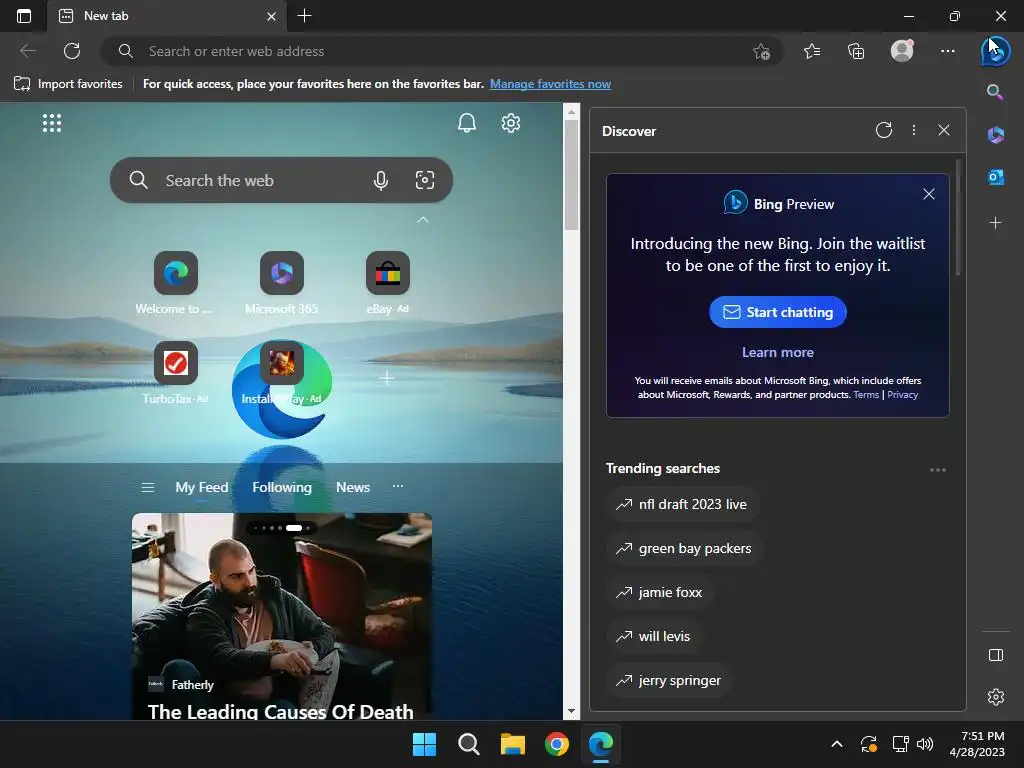Screen dimensions: 1024x768
Task: Open Microsoft 365 in the sidebar
Action: (x=995, y=135)
